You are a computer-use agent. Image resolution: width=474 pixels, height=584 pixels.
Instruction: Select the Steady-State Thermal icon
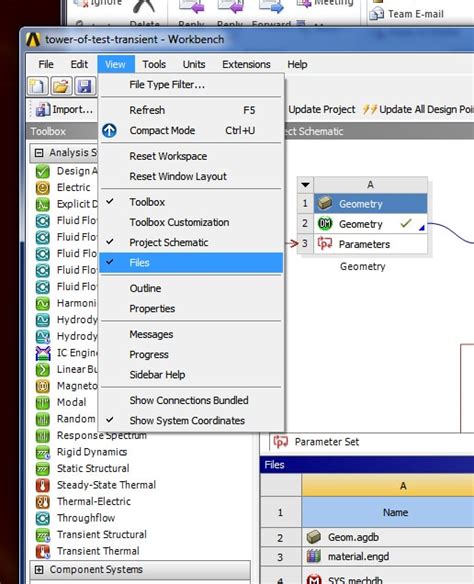(42, 485)
